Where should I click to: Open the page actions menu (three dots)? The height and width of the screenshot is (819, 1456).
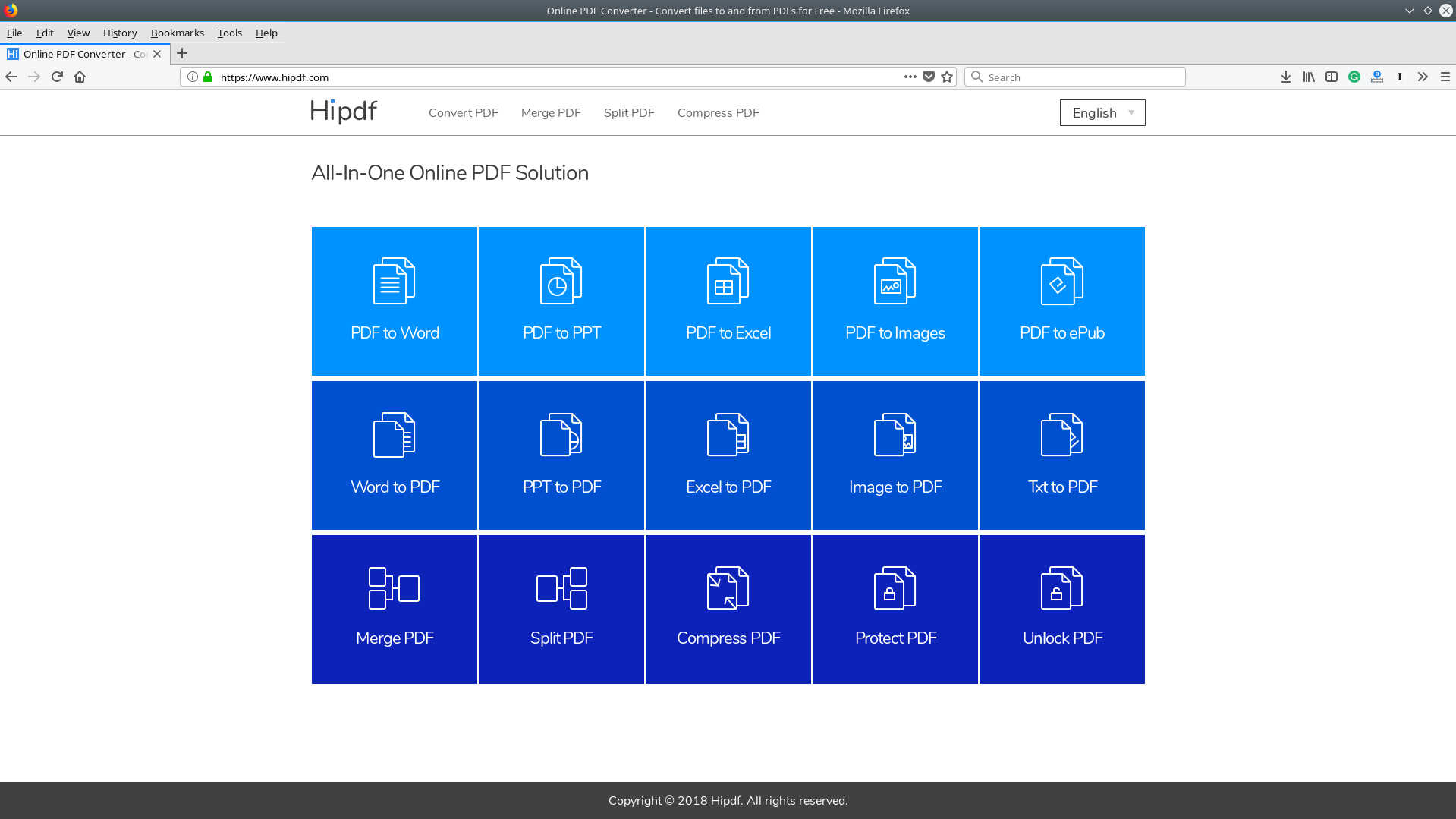pyautogui.click(x=910, y=77)
